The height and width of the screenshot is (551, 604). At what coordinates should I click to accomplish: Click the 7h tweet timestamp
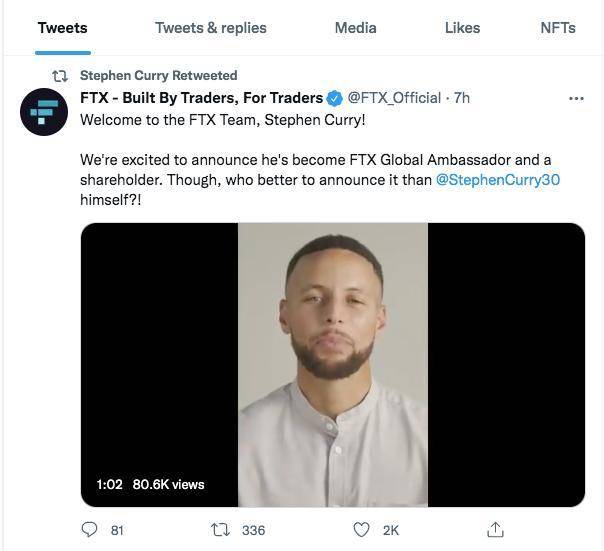click(x=462, y=98)
